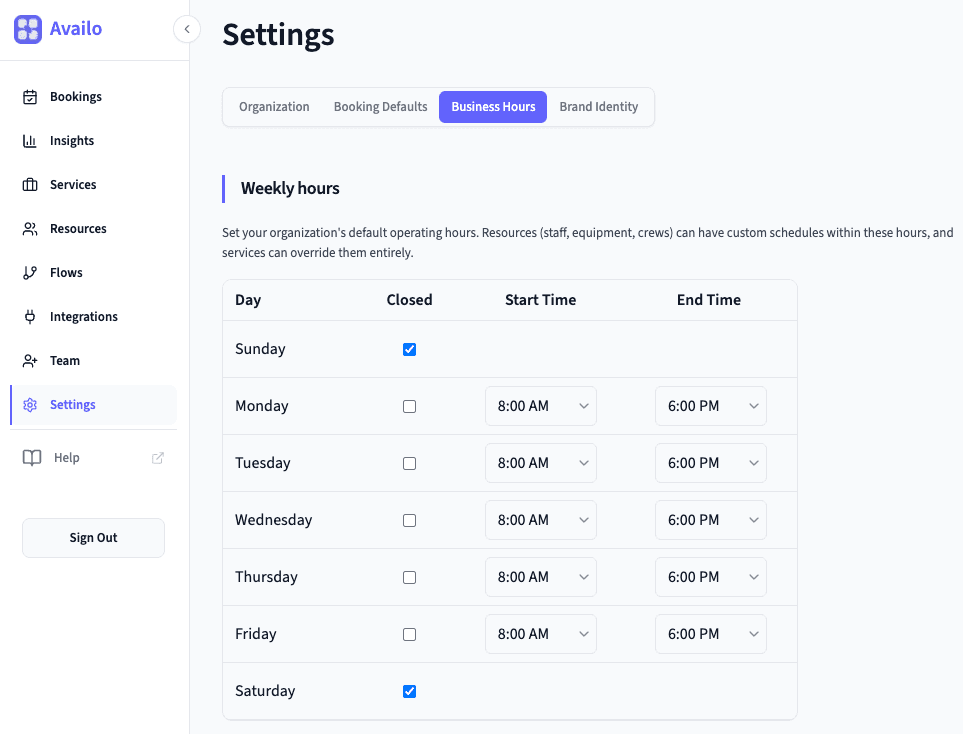
Task: Open Friday's End Time dropdown
Action: click(x=710, y=633)
